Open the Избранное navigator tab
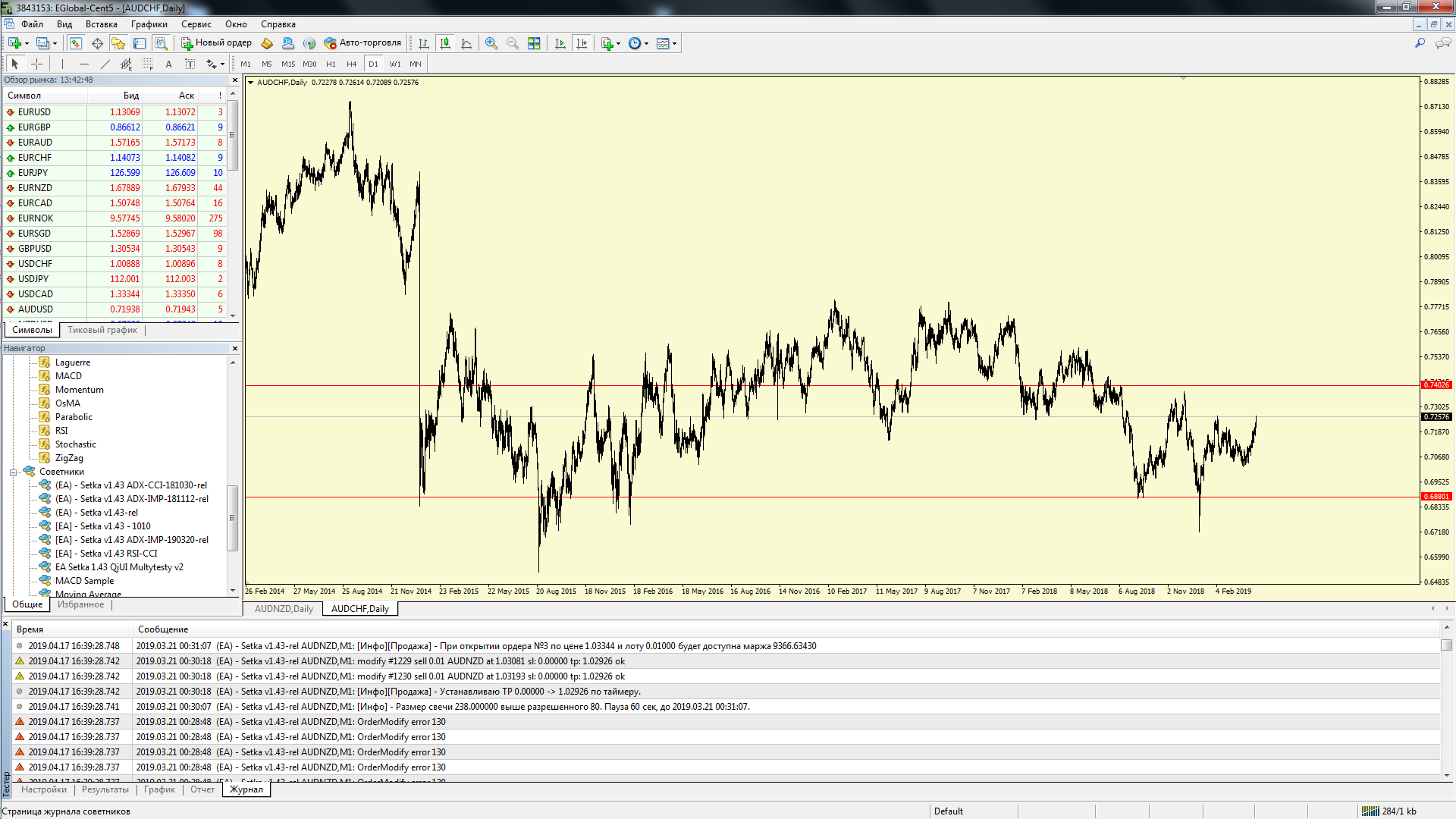This screenshot has height=819, width=1456. tap(81, 604)
